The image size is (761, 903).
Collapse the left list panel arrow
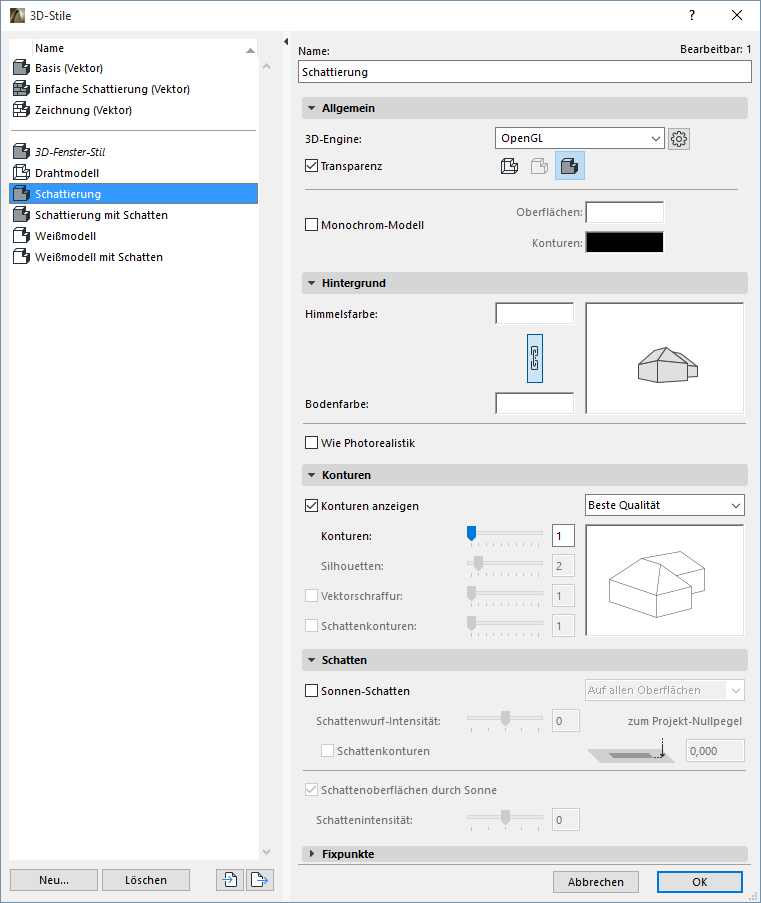coord(286,41)
